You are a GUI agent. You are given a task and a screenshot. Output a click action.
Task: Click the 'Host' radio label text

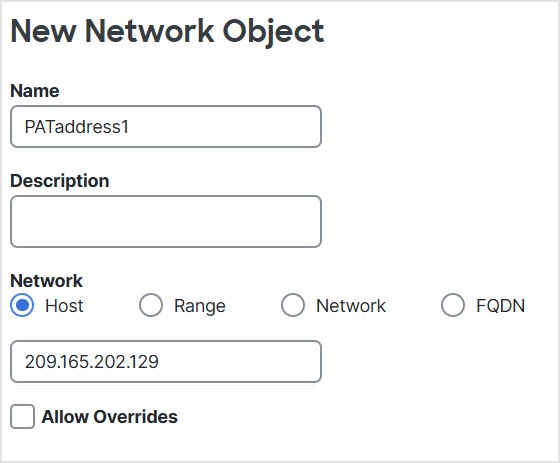64,306
